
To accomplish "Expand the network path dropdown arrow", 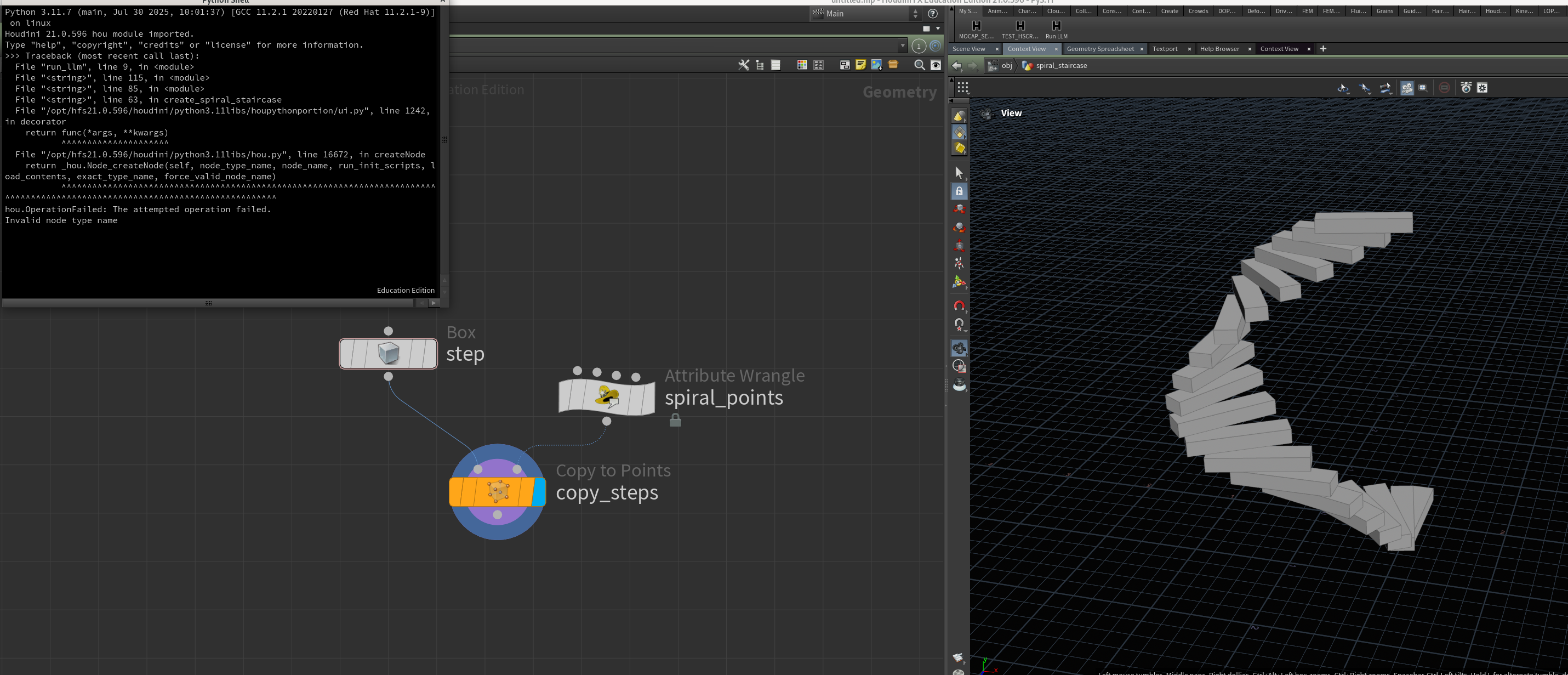I will click(x=903, y=46).
